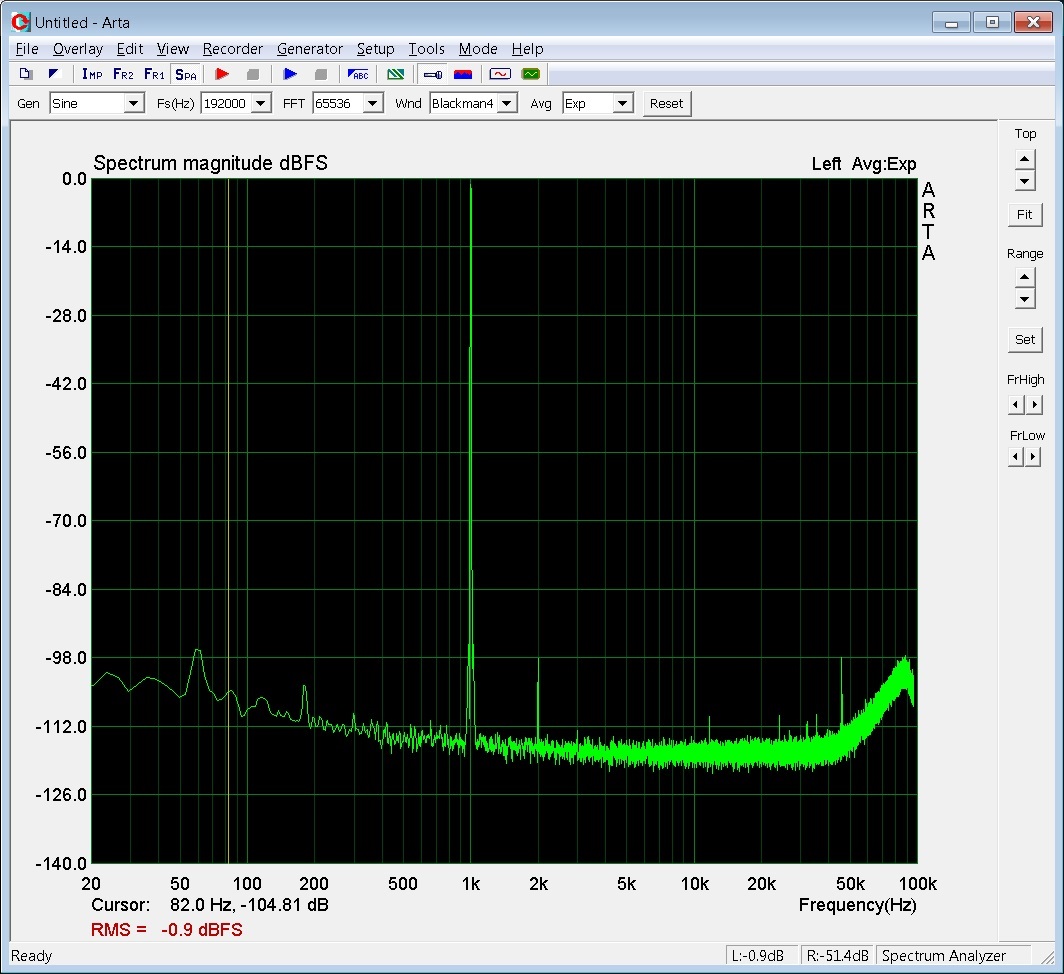Start the generator with the blue play icon
The height and width of the screenshot is (974, 1064).
(x=290, y=74)
